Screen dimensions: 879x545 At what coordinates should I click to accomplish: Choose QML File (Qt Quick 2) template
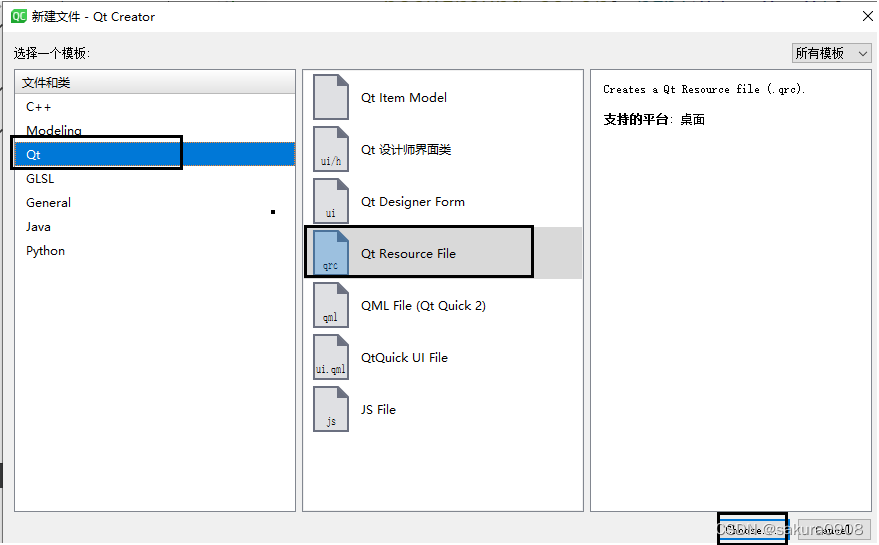443,305
